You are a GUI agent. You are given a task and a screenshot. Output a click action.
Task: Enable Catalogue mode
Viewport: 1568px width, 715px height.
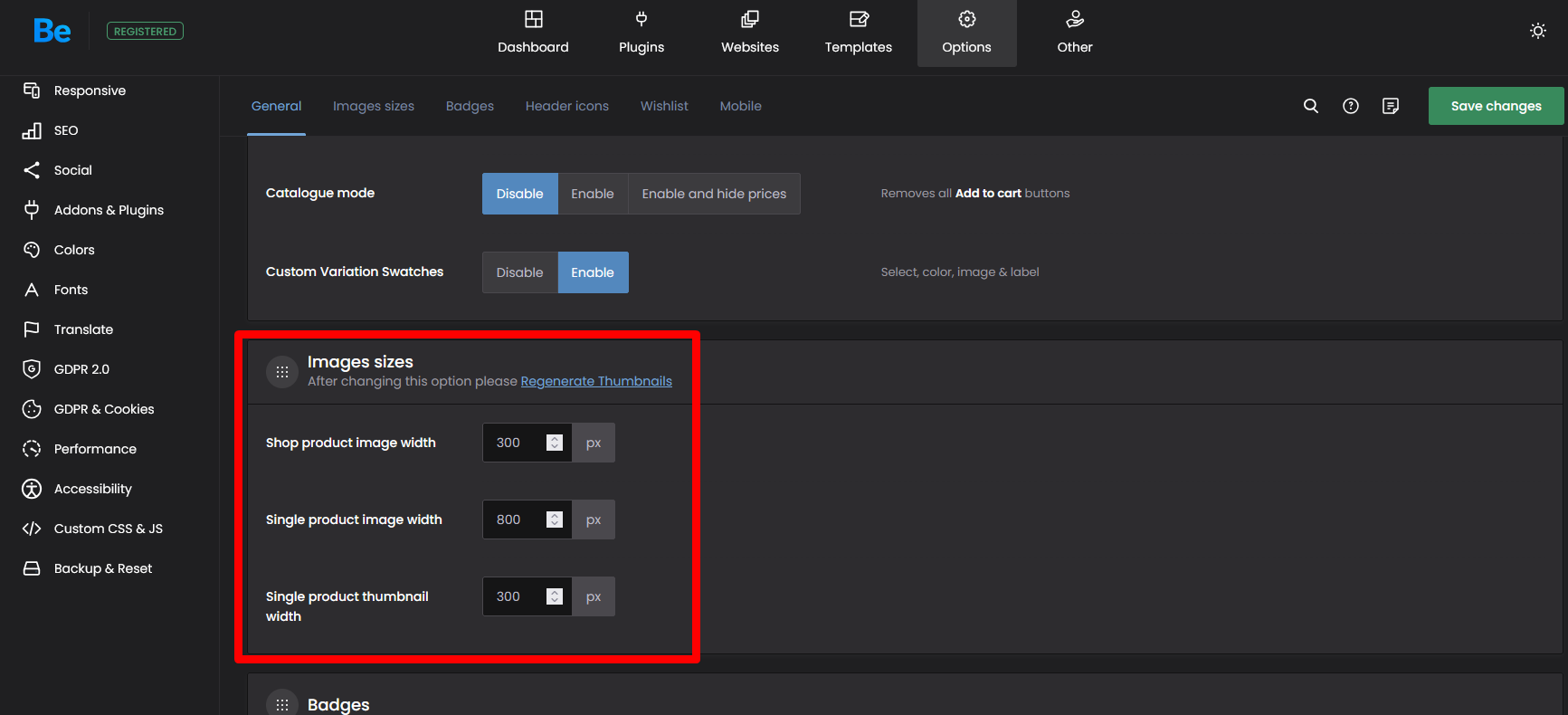(592, 194)
